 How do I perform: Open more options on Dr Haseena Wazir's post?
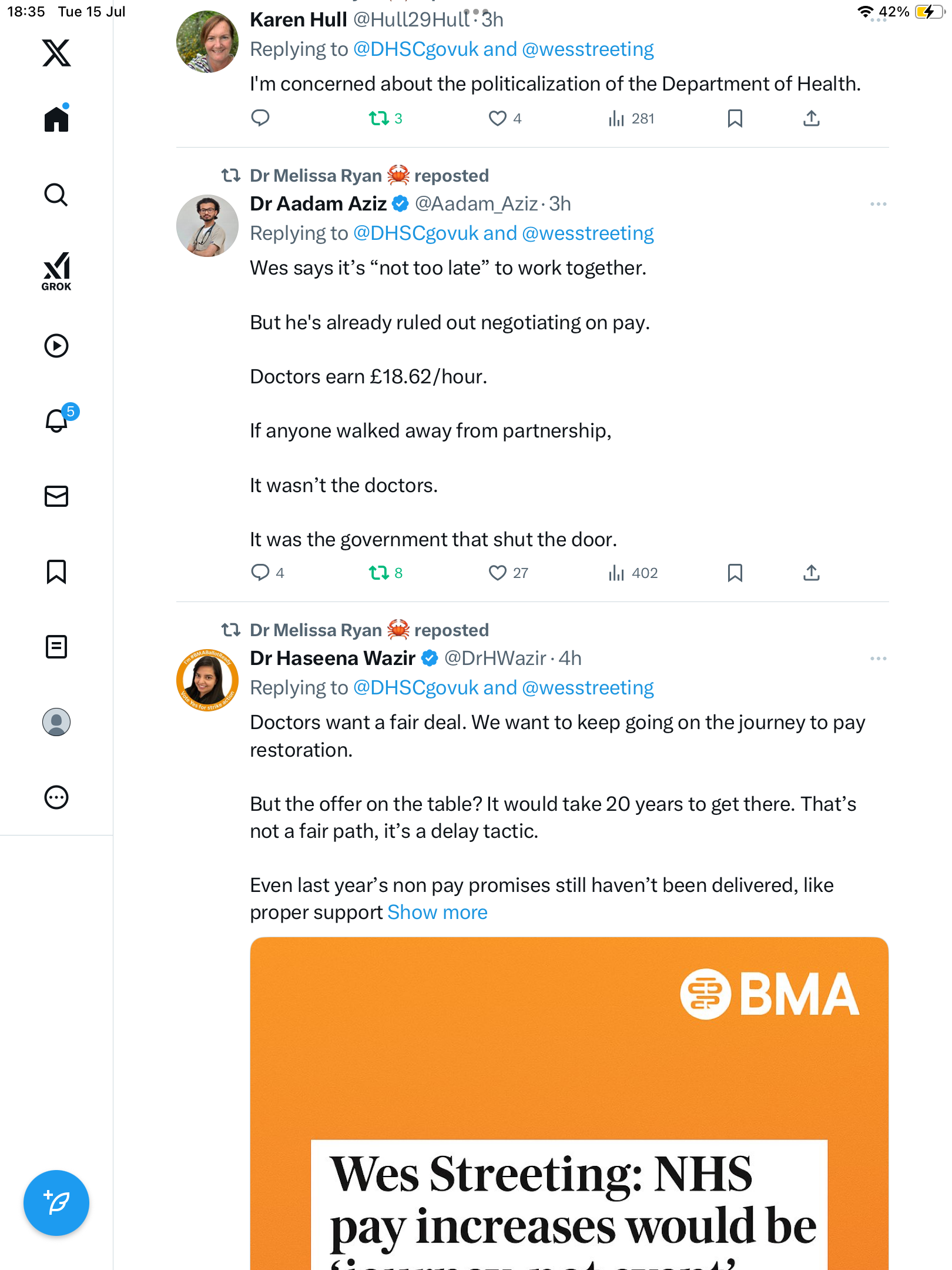(878, 659)
